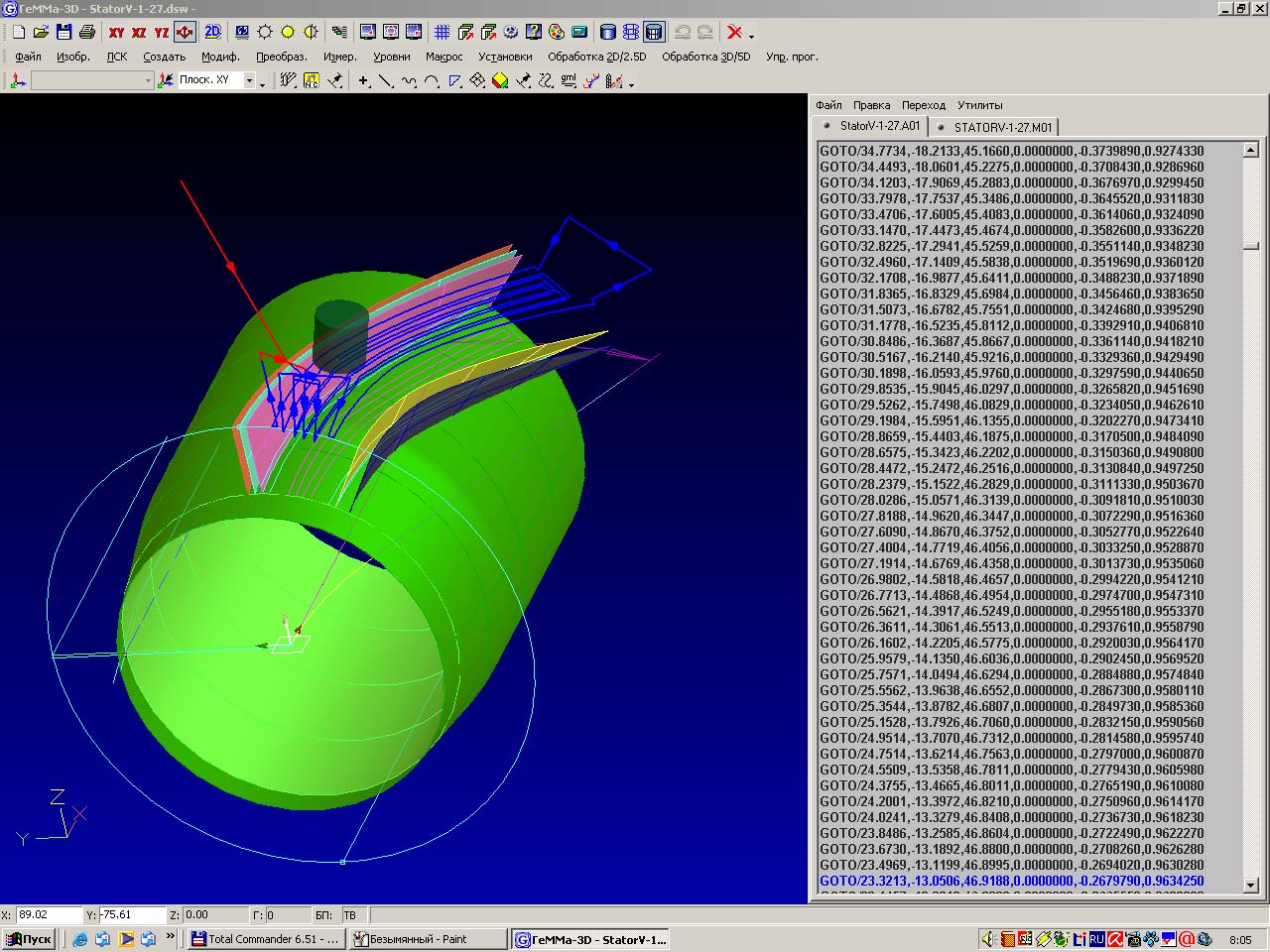
Task: Toggle the 2D view mode button
Action: coord(212,33)
